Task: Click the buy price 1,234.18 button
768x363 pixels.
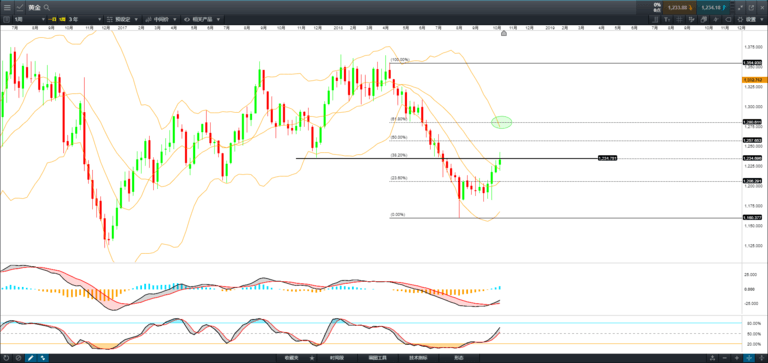Action: click(x=713, y=8)
